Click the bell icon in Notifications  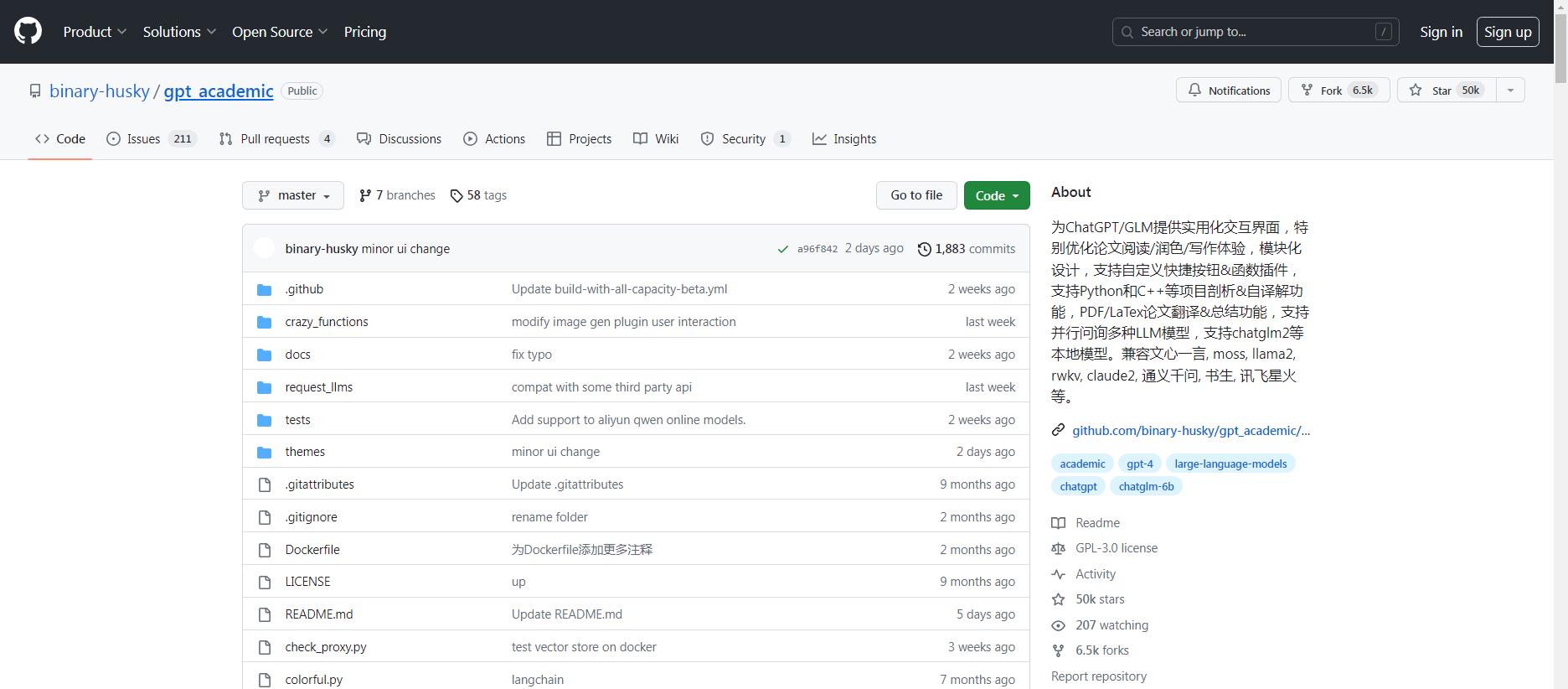(x=1195, y=91)
